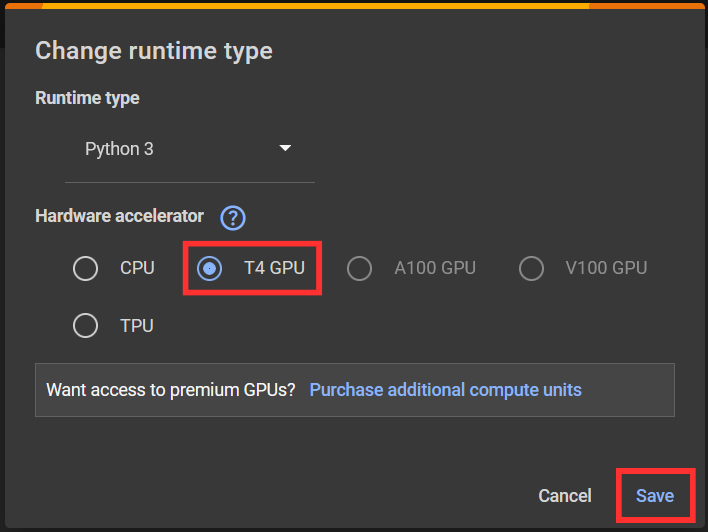Click the 'CPU' option label text
Screen dimensions: 708x532
pos(137,268)
